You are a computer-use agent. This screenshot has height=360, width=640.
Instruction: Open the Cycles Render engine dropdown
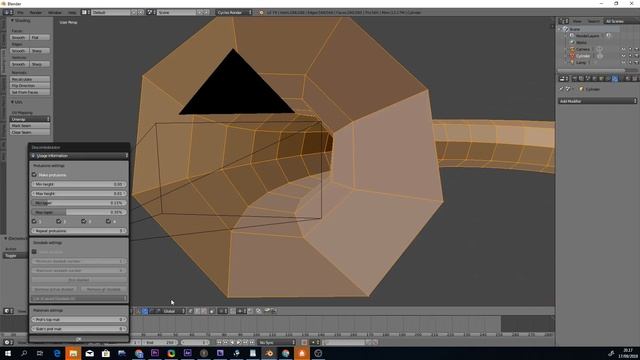pos(234,13)
